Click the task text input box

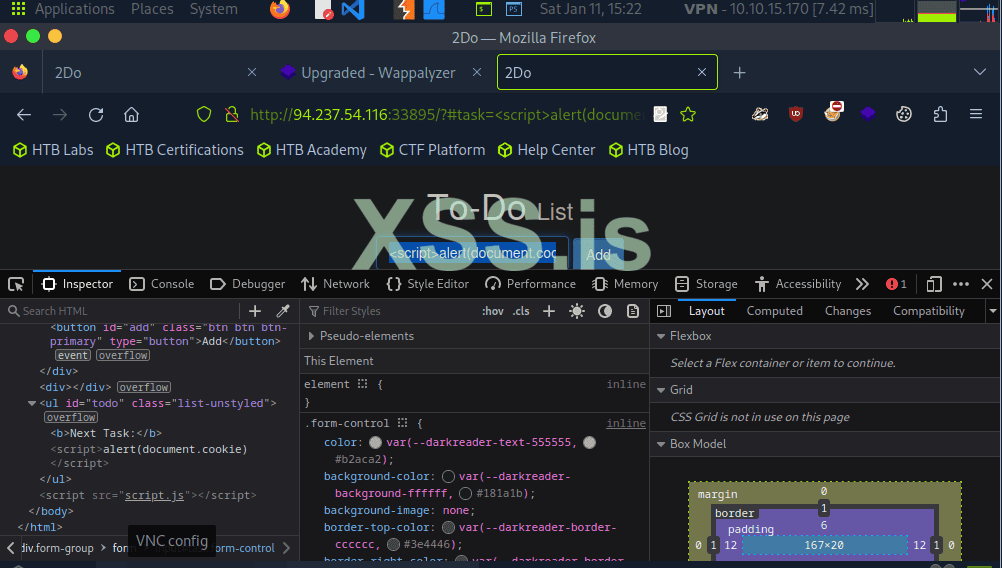(472, 254)
